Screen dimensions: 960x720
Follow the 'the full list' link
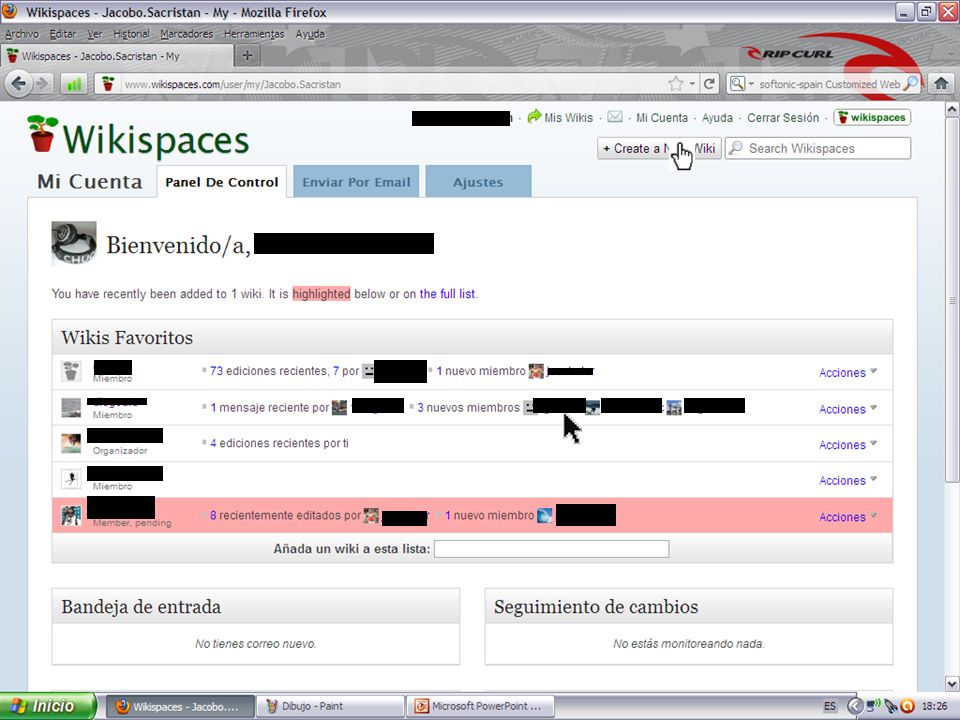click(447, 294)
